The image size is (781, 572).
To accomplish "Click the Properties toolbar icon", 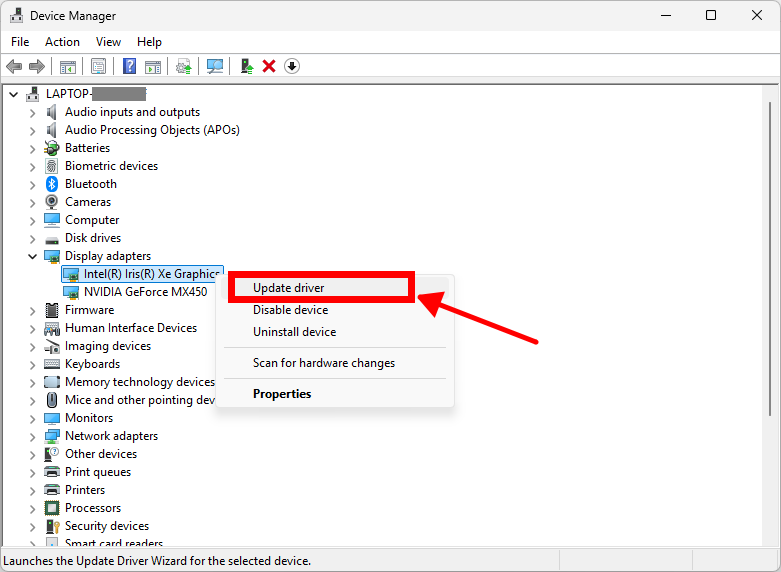I will [x=99, y=66].
